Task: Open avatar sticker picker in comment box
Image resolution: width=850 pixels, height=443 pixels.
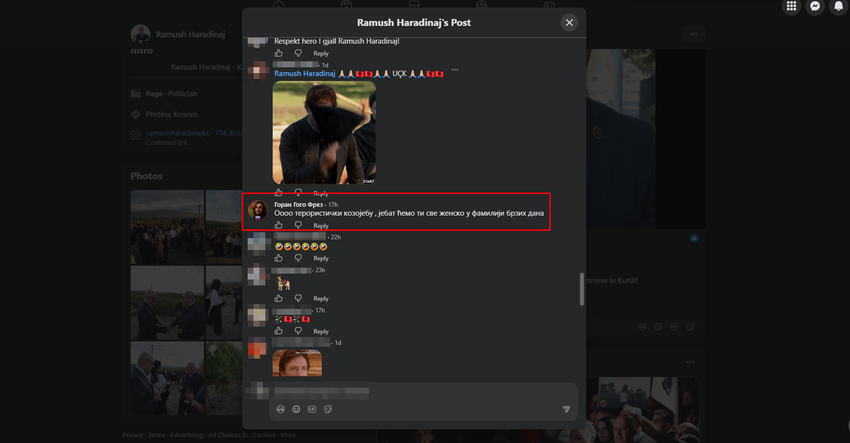Action: 280,409
